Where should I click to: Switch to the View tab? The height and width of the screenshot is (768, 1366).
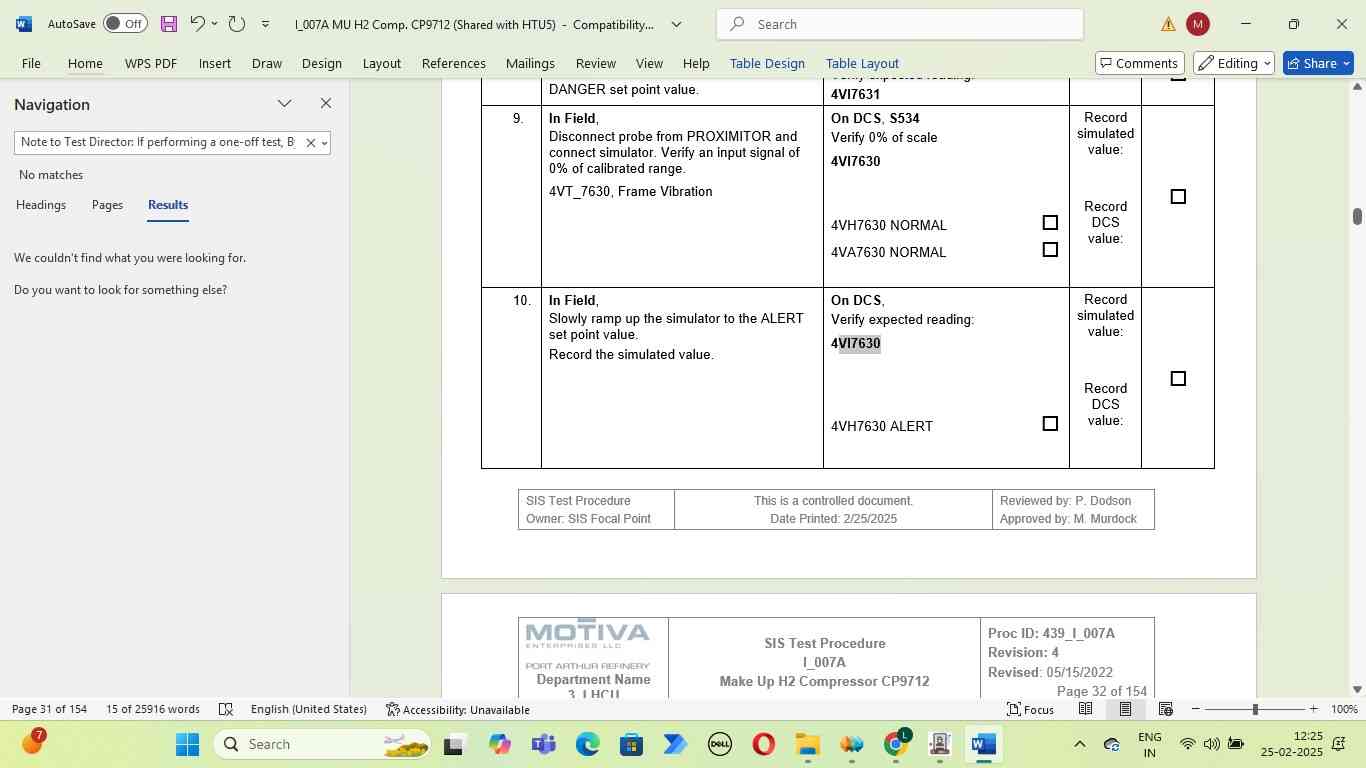(x=649, y=63)
